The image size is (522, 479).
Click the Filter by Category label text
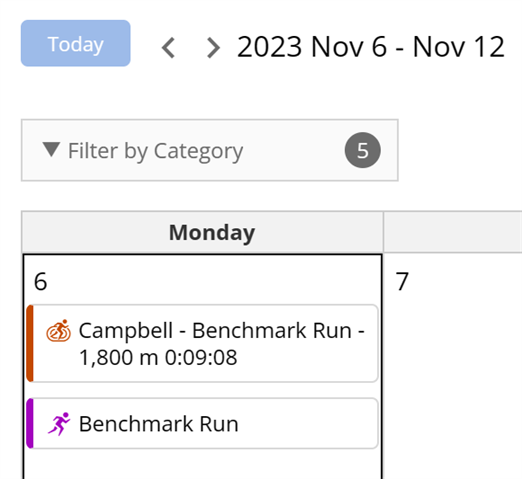(x=155, y=151)
